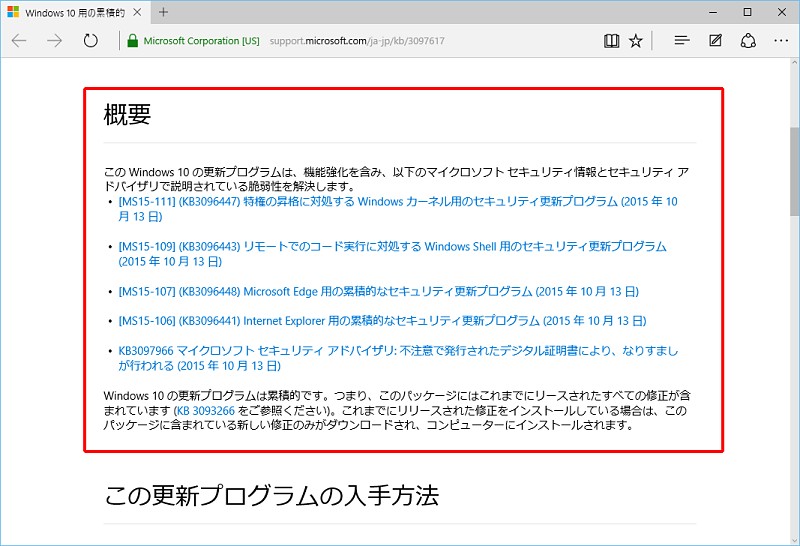Add page to favorites star icon
The height and width of the screenshot is (546, 800).
(x=636, y=41)
